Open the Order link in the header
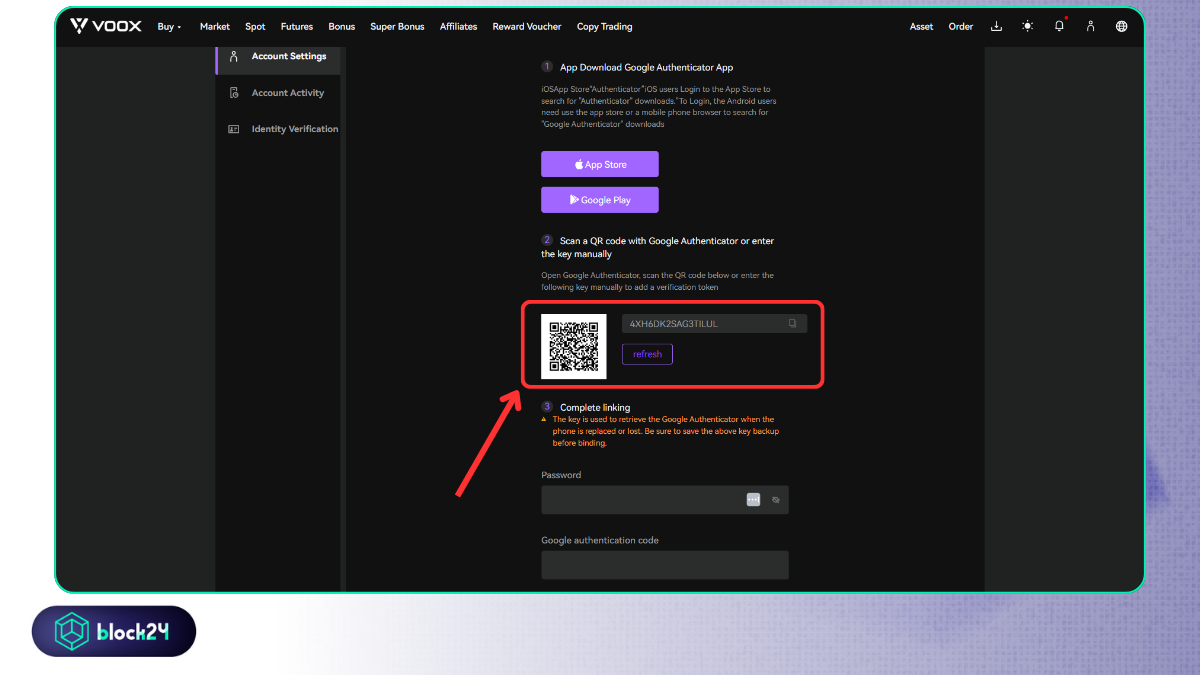This screenshot has width=1200, height=675. tap(961, 26)
